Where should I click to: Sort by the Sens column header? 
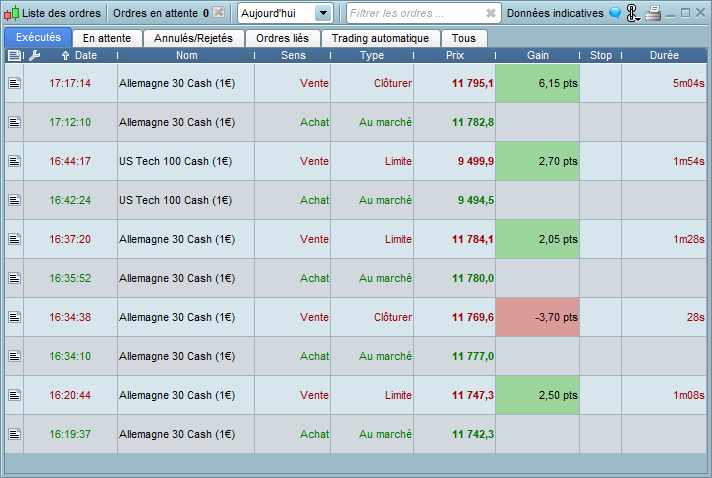(x=293, y=55)
